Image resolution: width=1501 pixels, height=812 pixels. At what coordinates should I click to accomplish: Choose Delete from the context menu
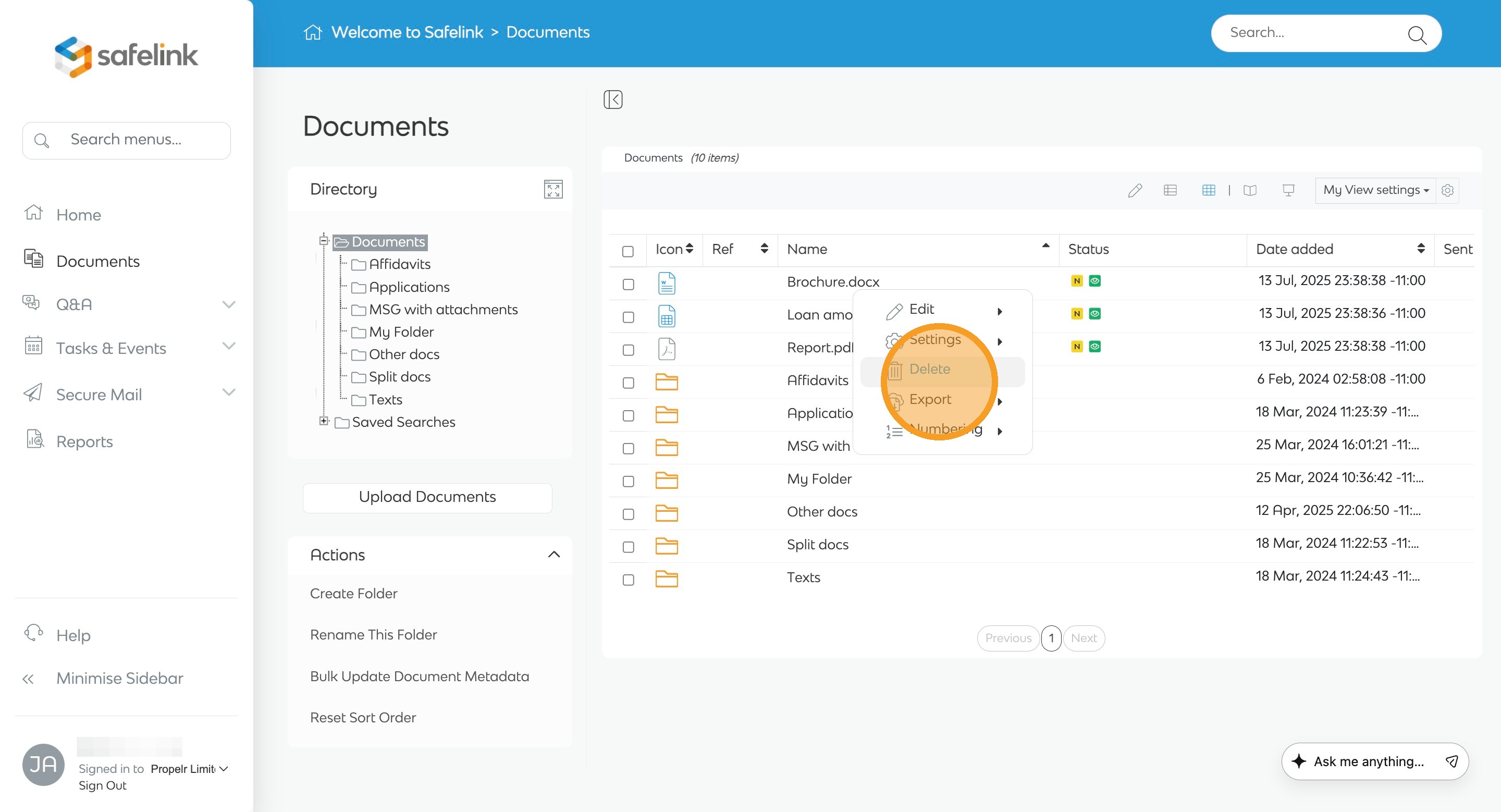click(x=929, y=370)
